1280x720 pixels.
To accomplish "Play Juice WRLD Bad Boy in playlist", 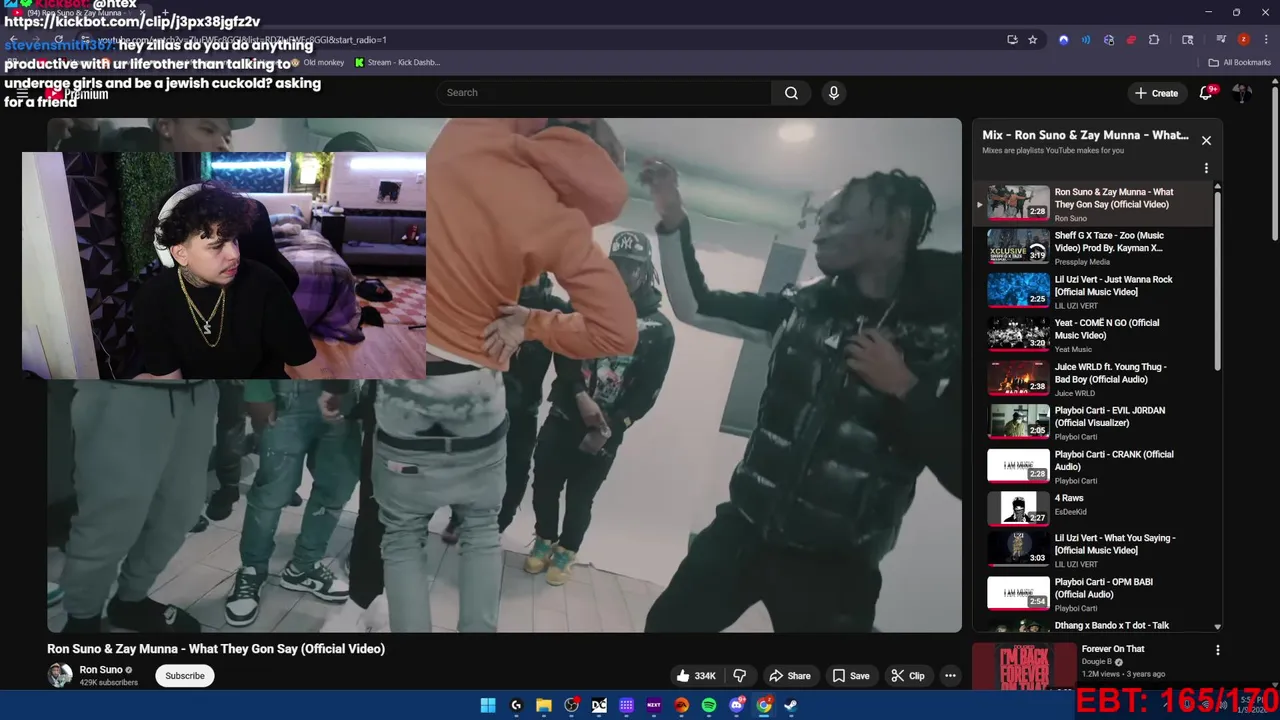I will tap(1095, 379).
